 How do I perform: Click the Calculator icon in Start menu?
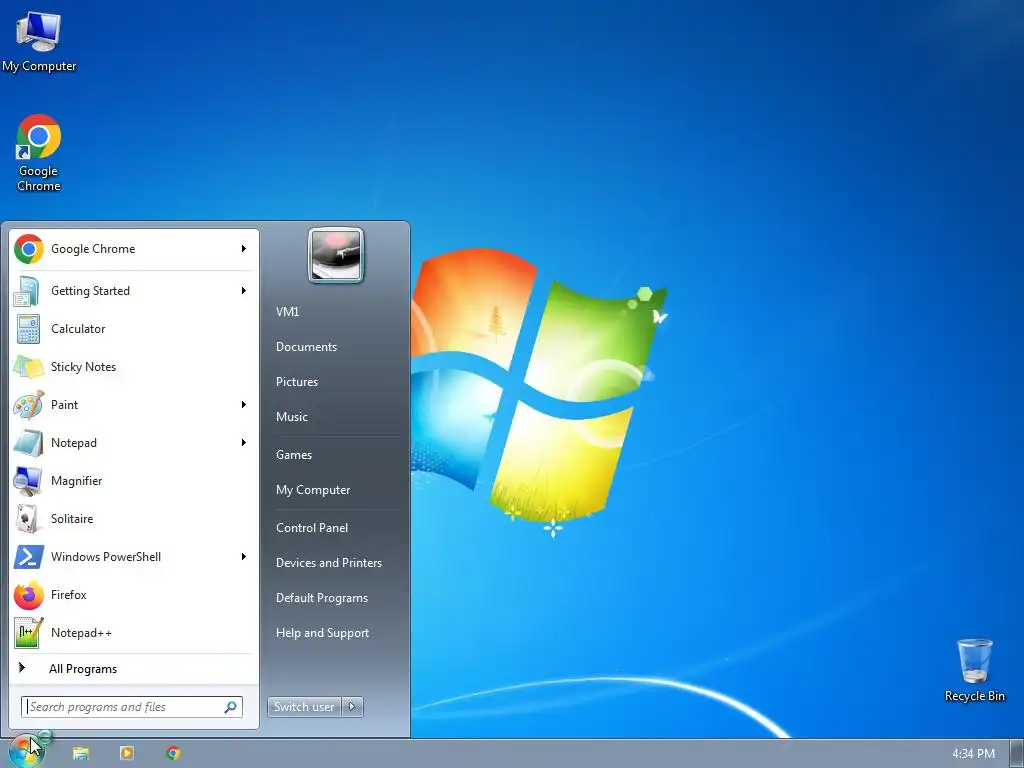[28, 329]
